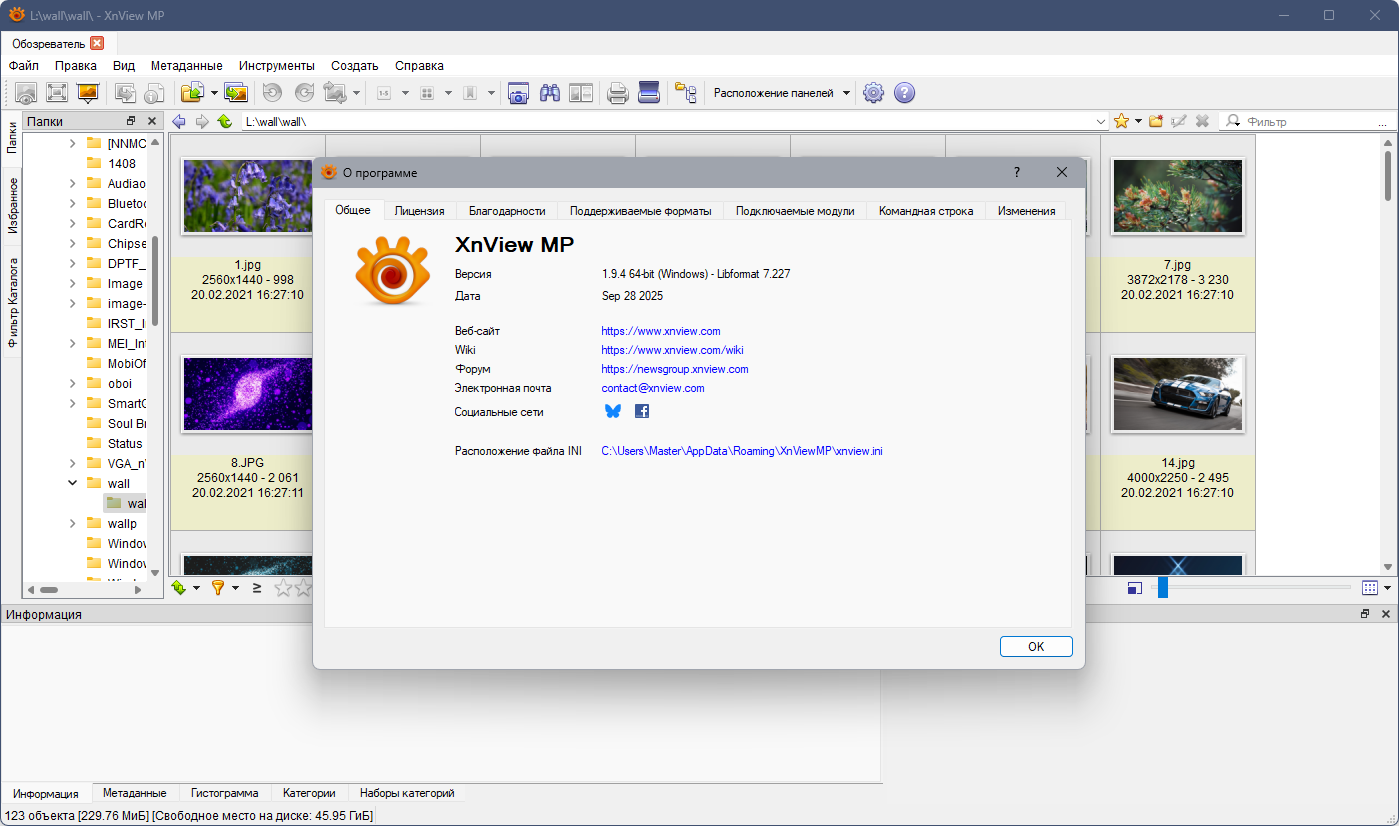This screenshot has height=826, width=1399.
Task: Select the 7.jpg pine branch thumbnail
Action: [x=1177, y=196]
